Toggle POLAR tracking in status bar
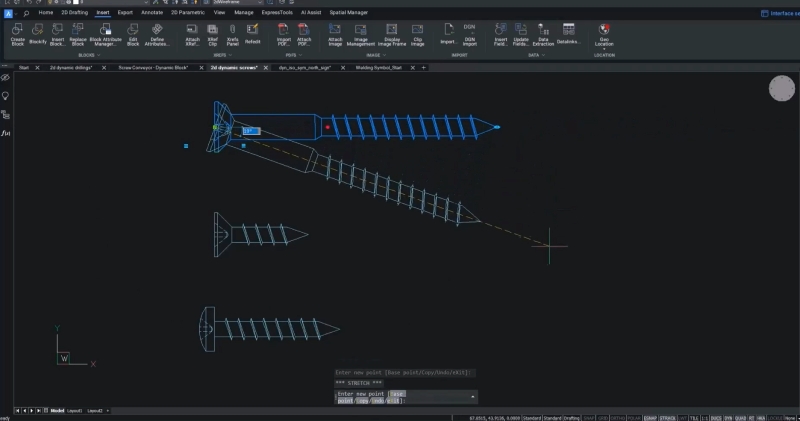Image resolution: width=800 pixels, height=421 pixels. [634, 418]
